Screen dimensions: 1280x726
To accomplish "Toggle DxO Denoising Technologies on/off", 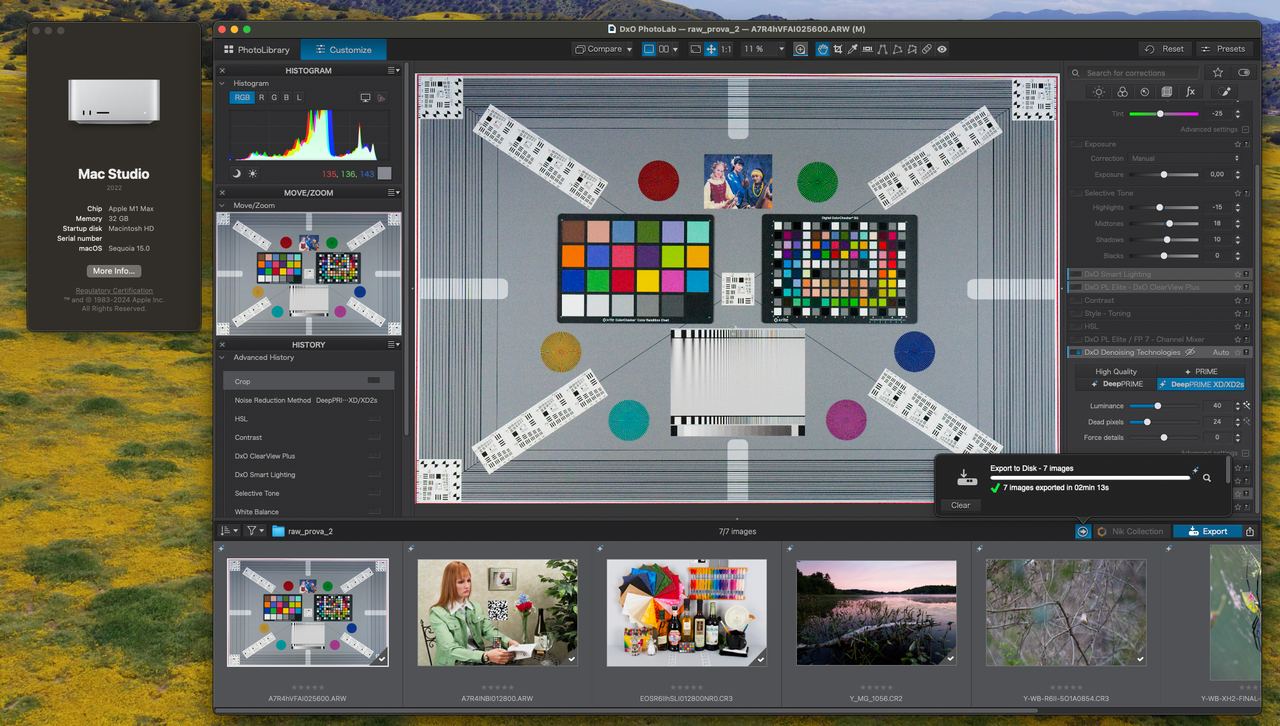I will tap(1076, 352).
